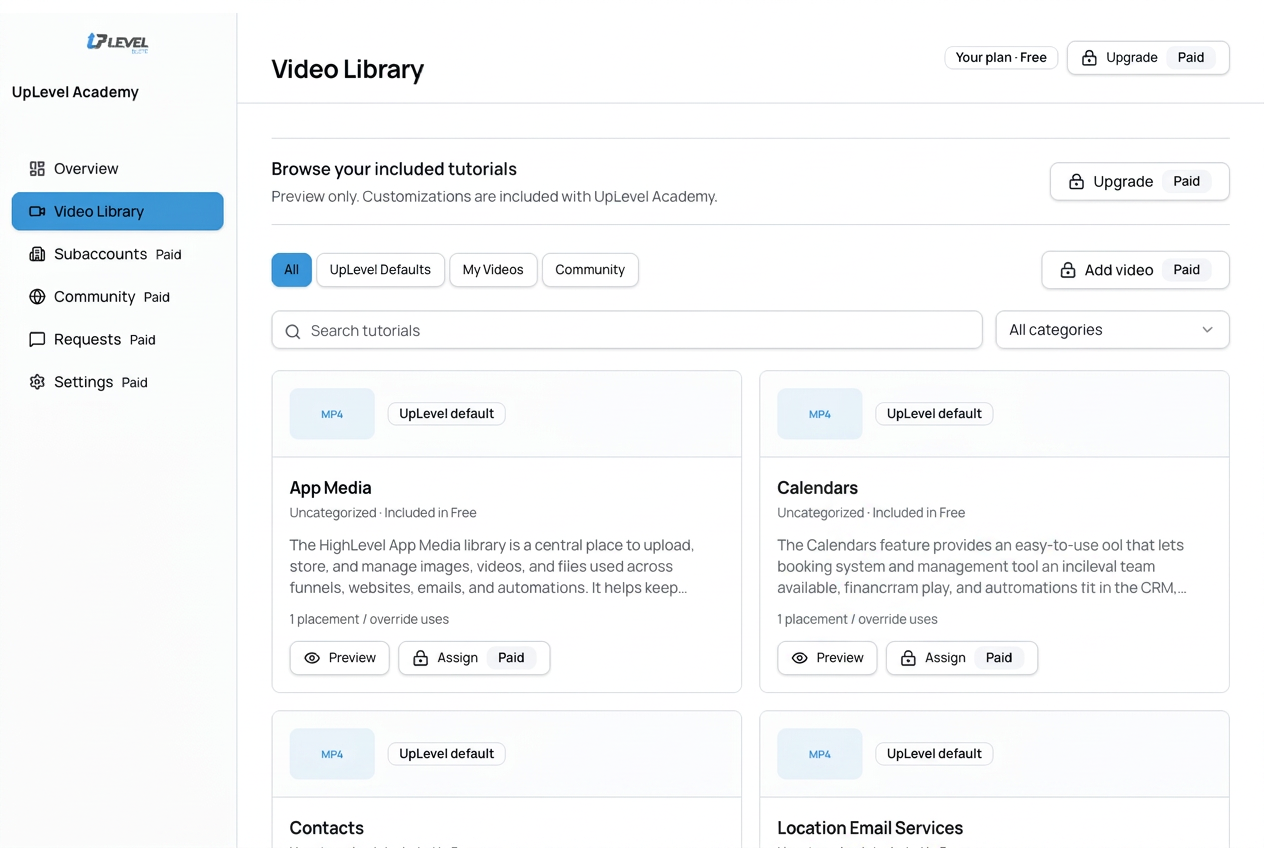The height and width of the screenshot is (848, 1264).
Task: Click the Subaccounts building icon
Action: coord(37,254)
